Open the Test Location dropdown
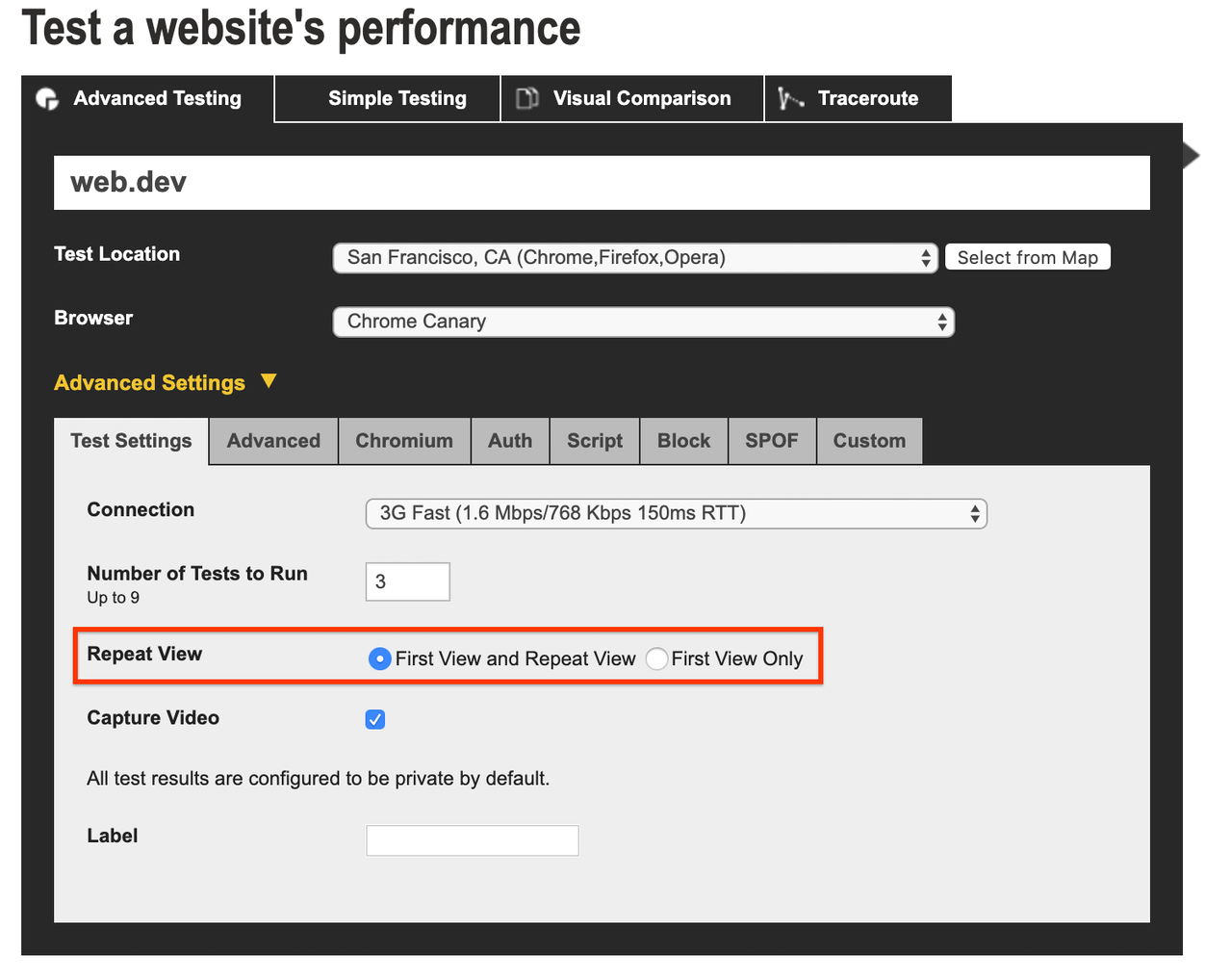1205x980 pixels. tap(635, 257)
